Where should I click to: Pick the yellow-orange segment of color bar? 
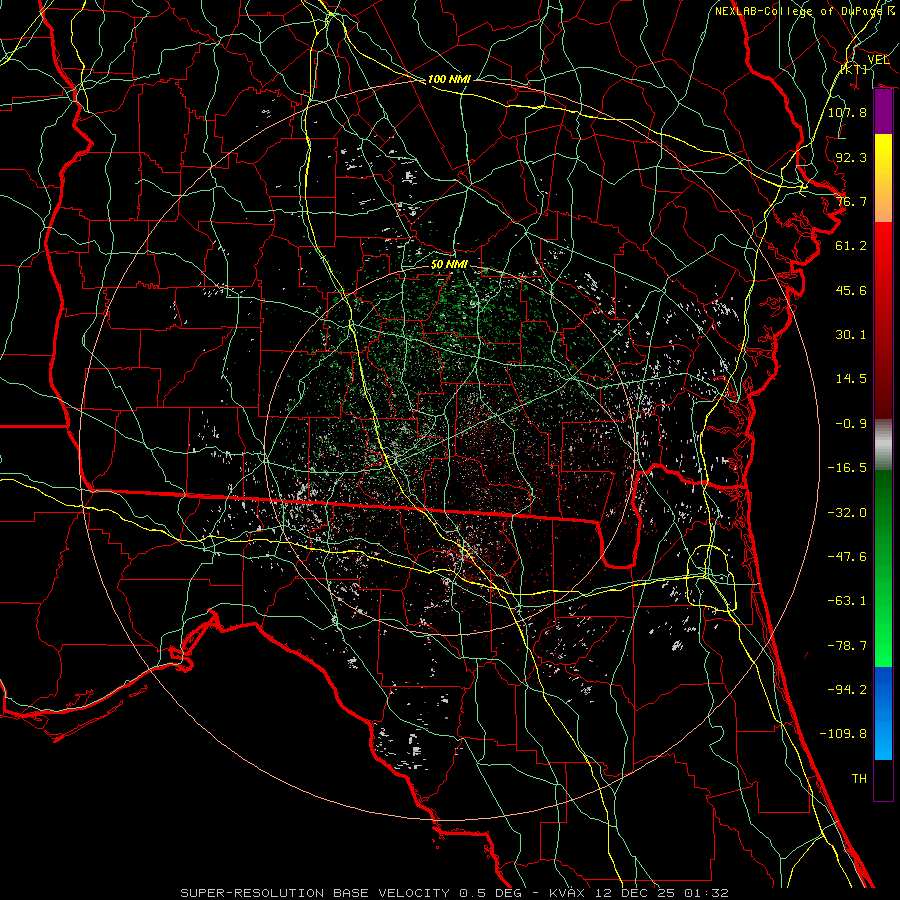pyautogui.click(x=883, y=178)
